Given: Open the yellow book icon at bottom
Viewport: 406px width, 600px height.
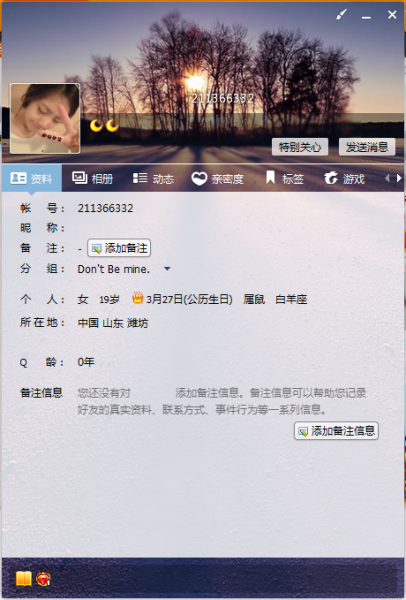Looking at the screenshot, I should (x=24, y=579).
